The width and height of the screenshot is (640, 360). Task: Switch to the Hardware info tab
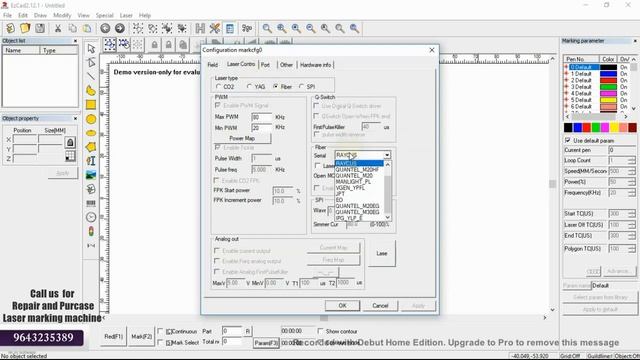coord(316,65)
